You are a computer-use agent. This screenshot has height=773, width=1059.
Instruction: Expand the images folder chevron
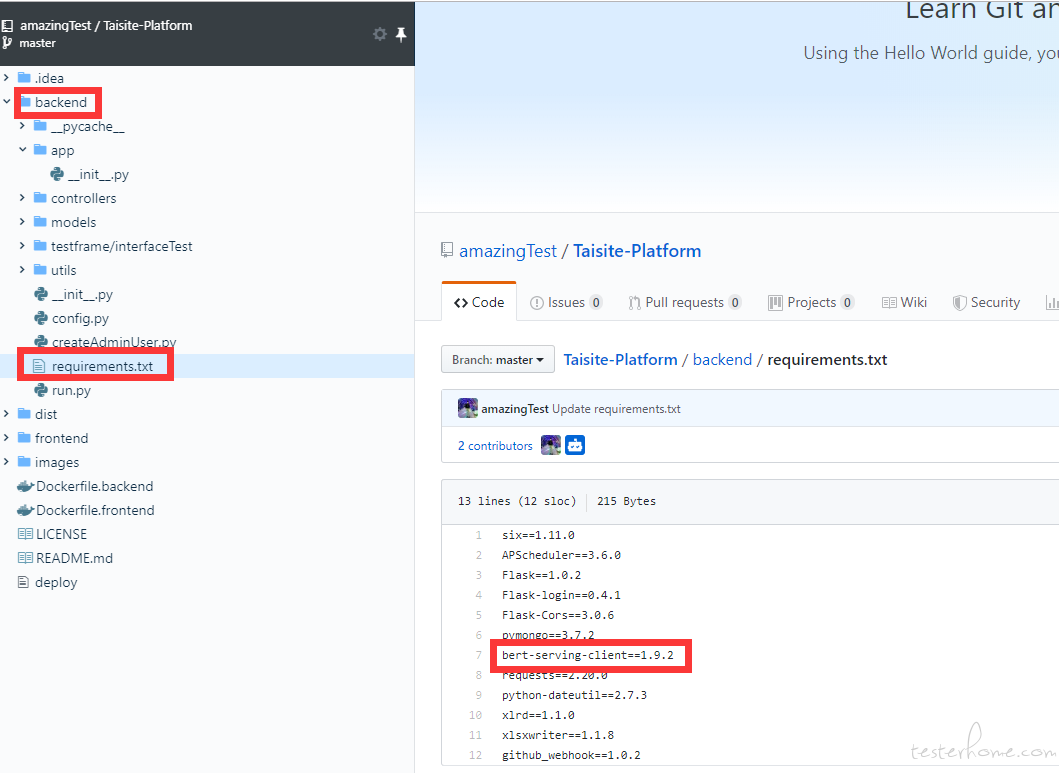coord(7,462)
